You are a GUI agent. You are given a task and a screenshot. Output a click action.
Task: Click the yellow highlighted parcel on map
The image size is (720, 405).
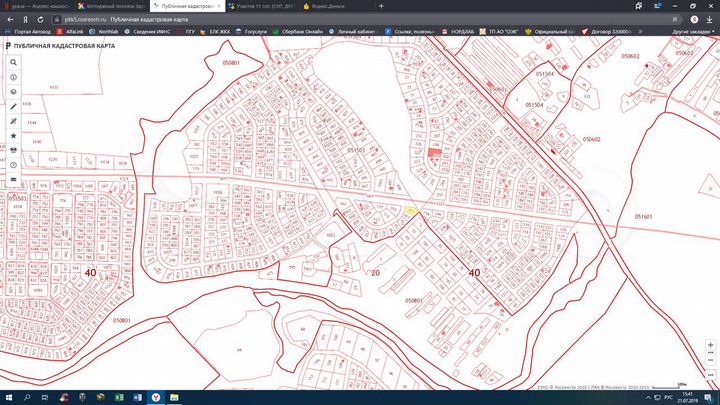tap(411, 210)
